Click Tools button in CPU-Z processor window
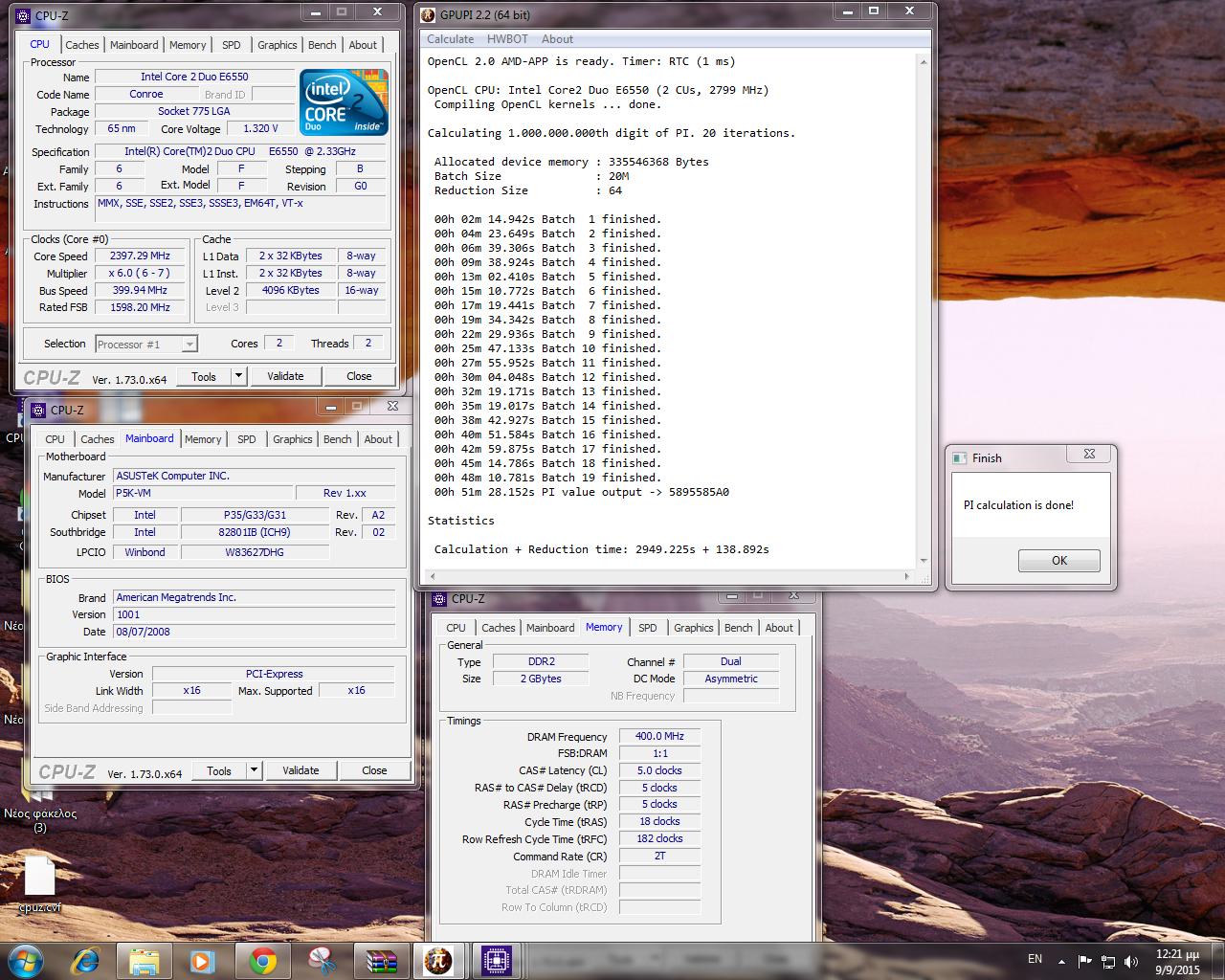Viewport: 1225px width, 980px height. (204, 376)
